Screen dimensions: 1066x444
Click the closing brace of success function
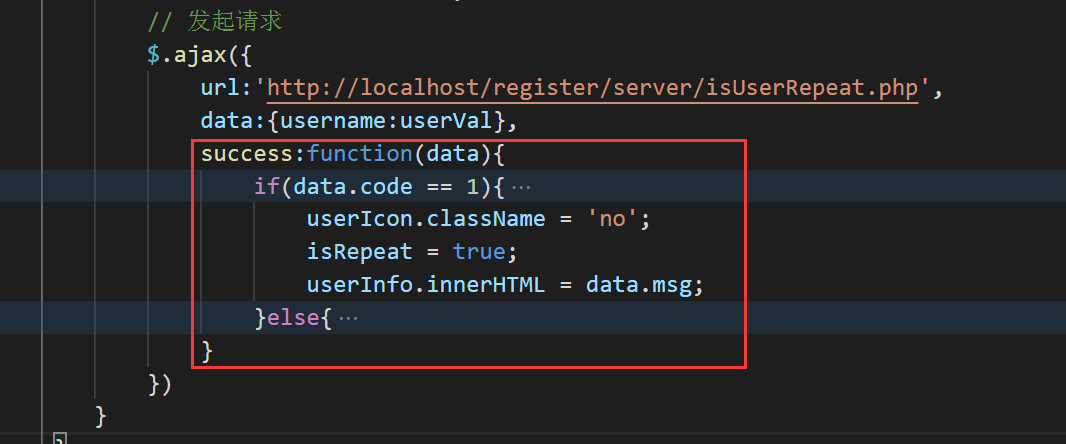tap(208, 350)
